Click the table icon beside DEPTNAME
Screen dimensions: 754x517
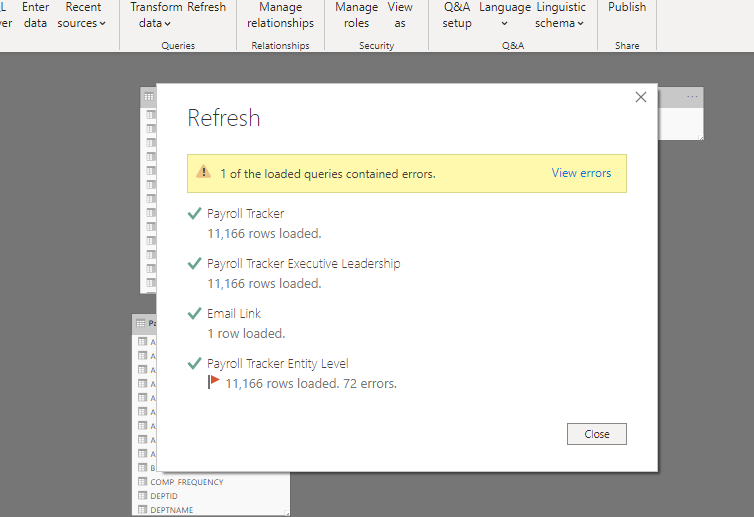tap(142, 509)
